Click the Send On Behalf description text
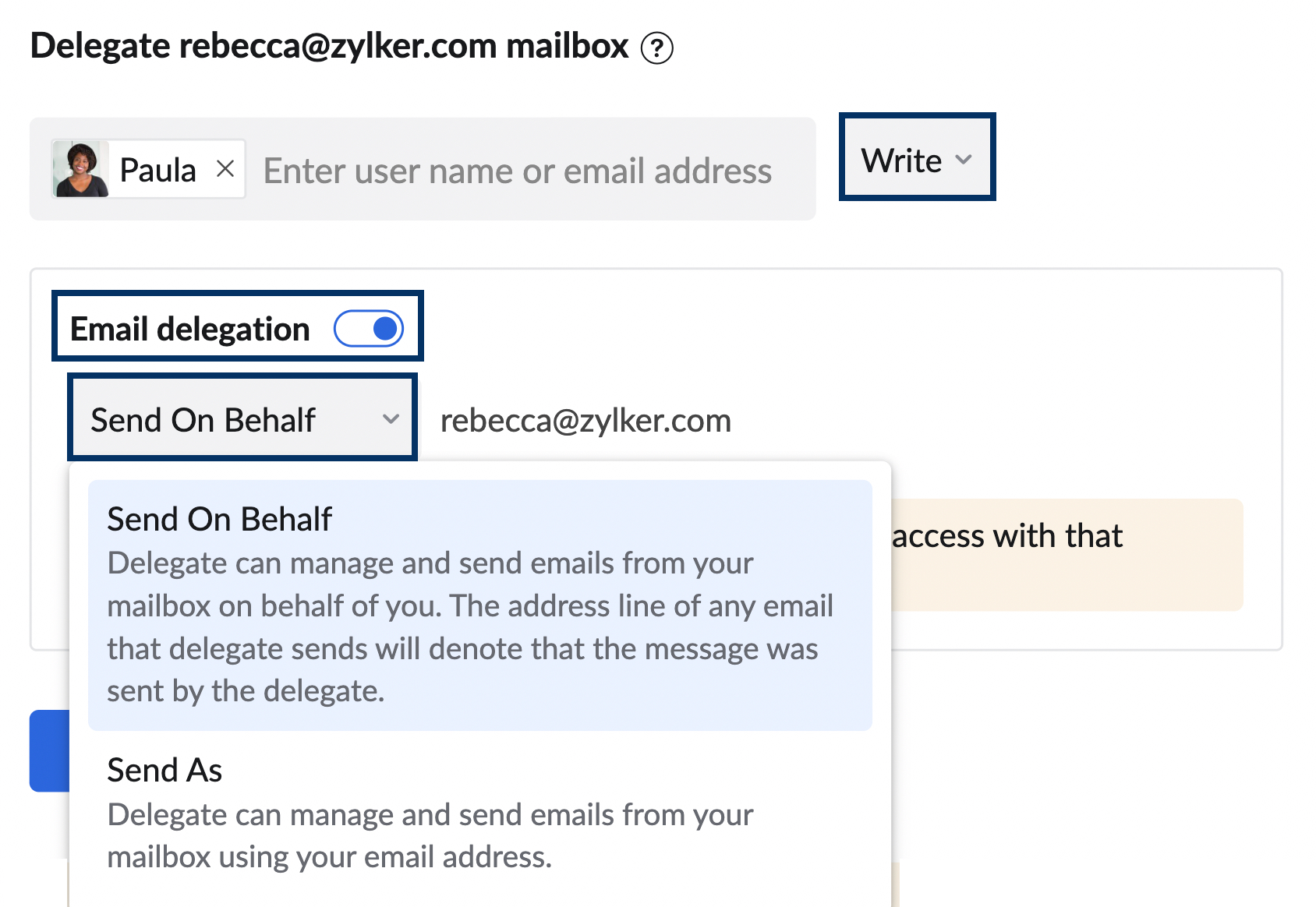Screen dimensions: 1316x907 pos(470,626)
